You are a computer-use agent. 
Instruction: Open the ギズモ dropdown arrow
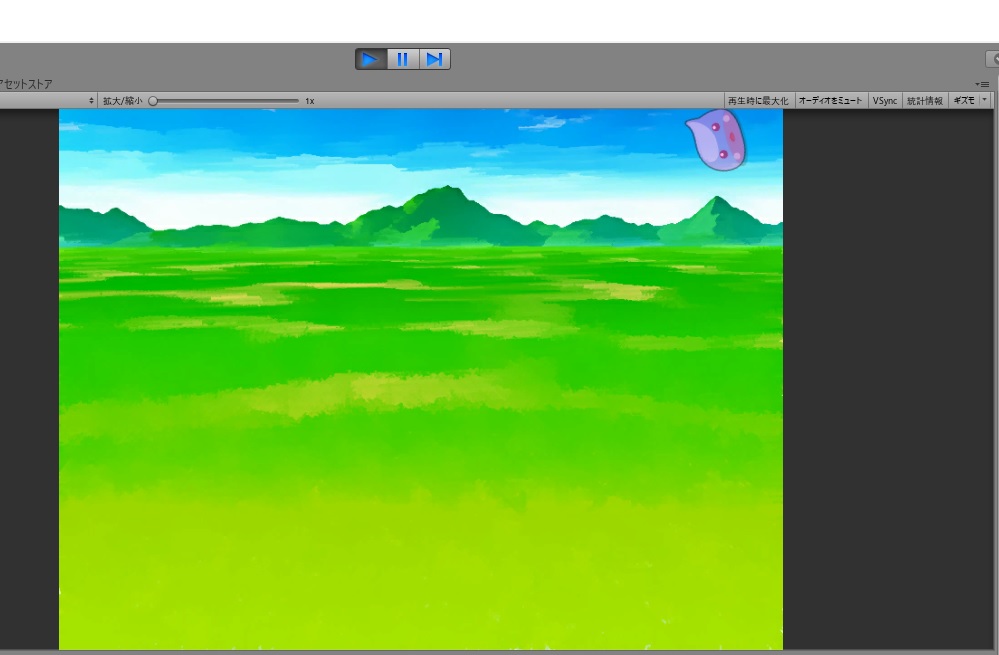(985, 100)
